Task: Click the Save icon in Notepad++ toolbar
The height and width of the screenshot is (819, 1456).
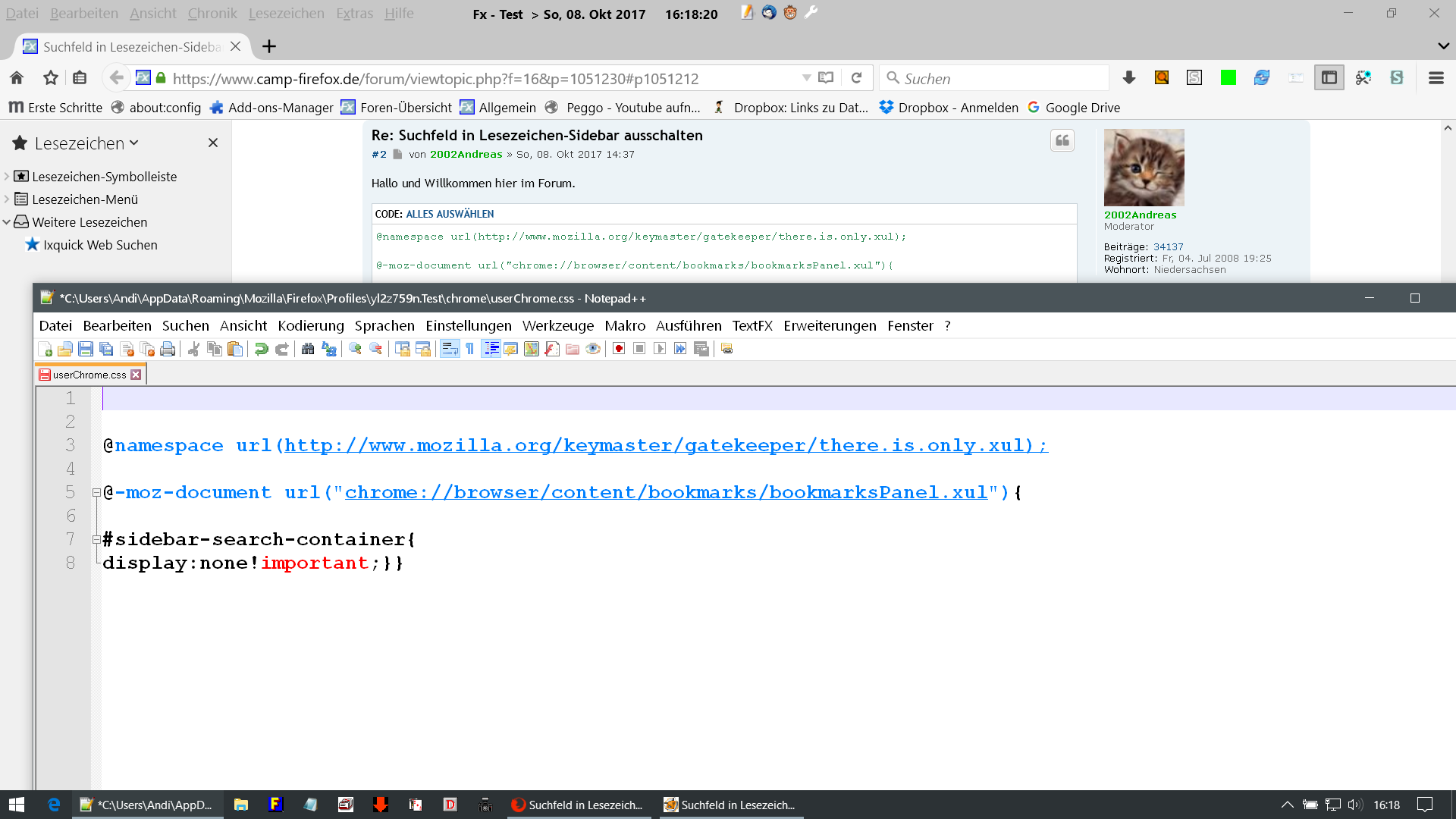Action: point(86,349)
